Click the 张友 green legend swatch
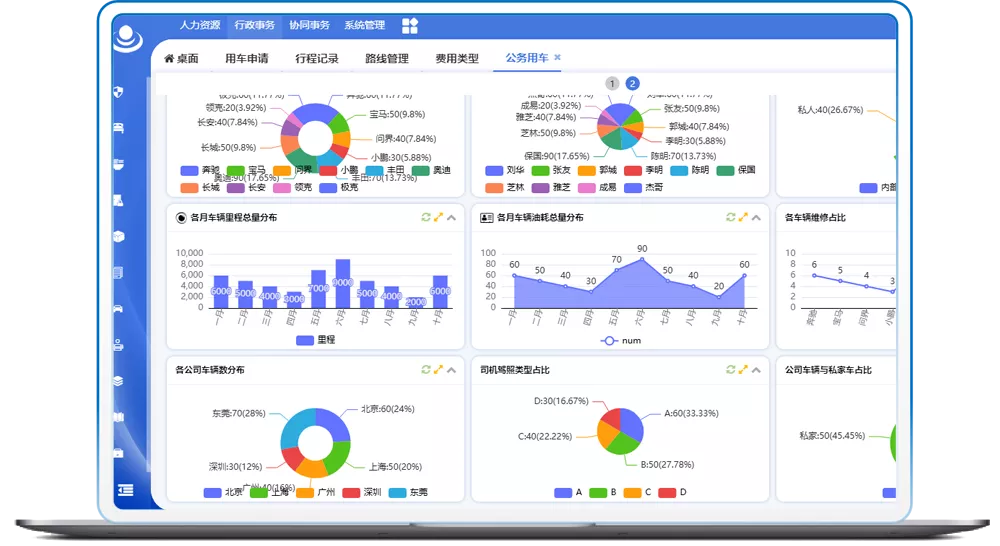The image size is (1000, 546). pos(541,170)
